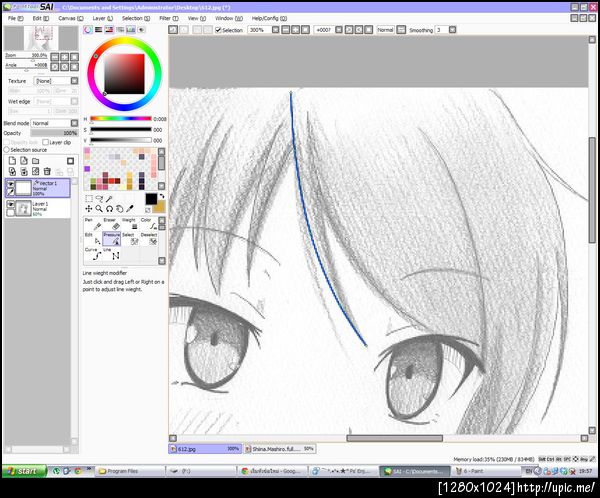Open the Selection menu
Viewport: 600px width, 498px height.
(136, 18)
